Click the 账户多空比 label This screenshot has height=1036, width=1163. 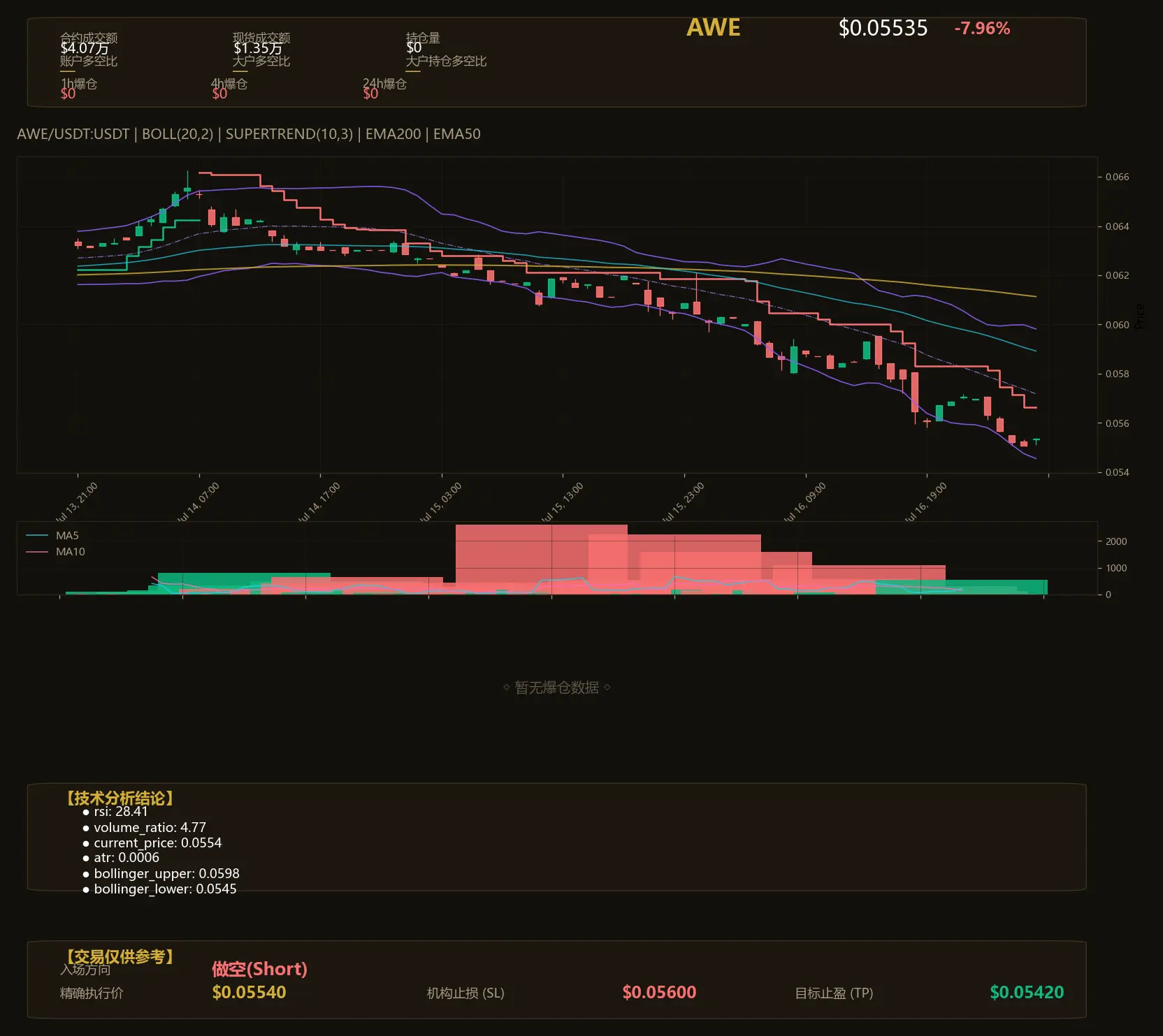[89, 61]
